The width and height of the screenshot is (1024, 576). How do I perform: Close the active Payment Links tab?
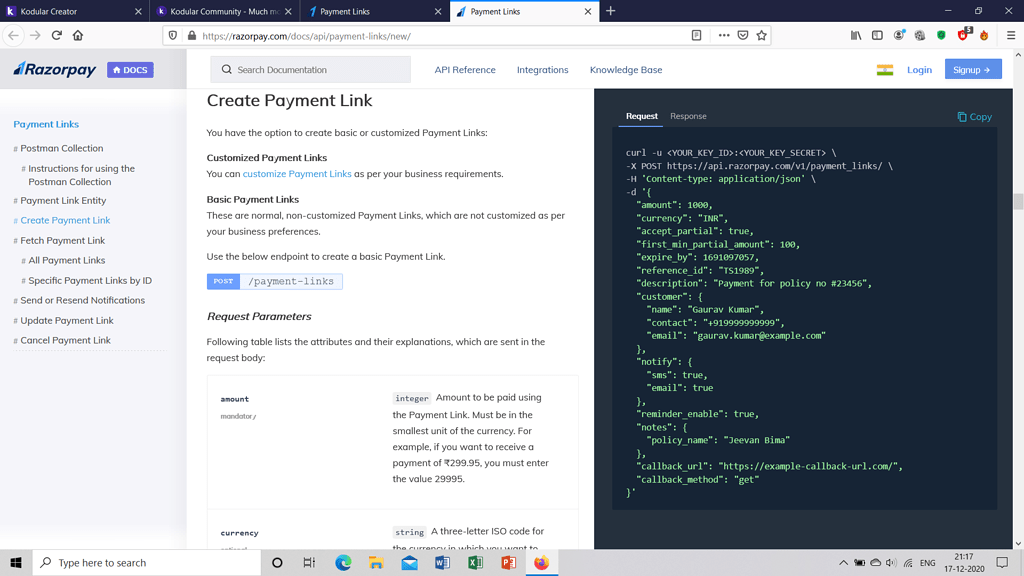click(x=588, y=11)
